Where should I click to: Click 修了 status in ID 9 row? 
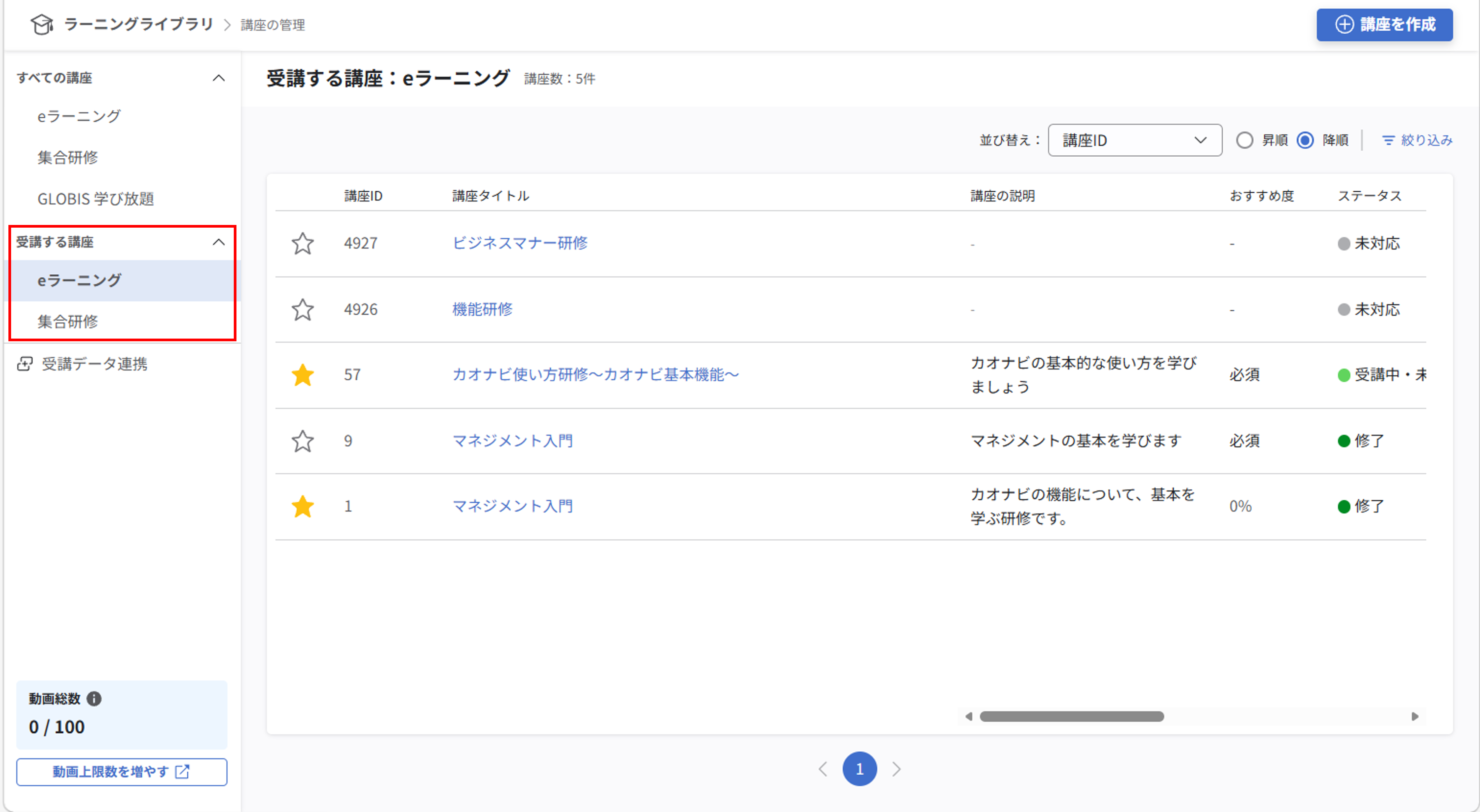[1361, 441]
